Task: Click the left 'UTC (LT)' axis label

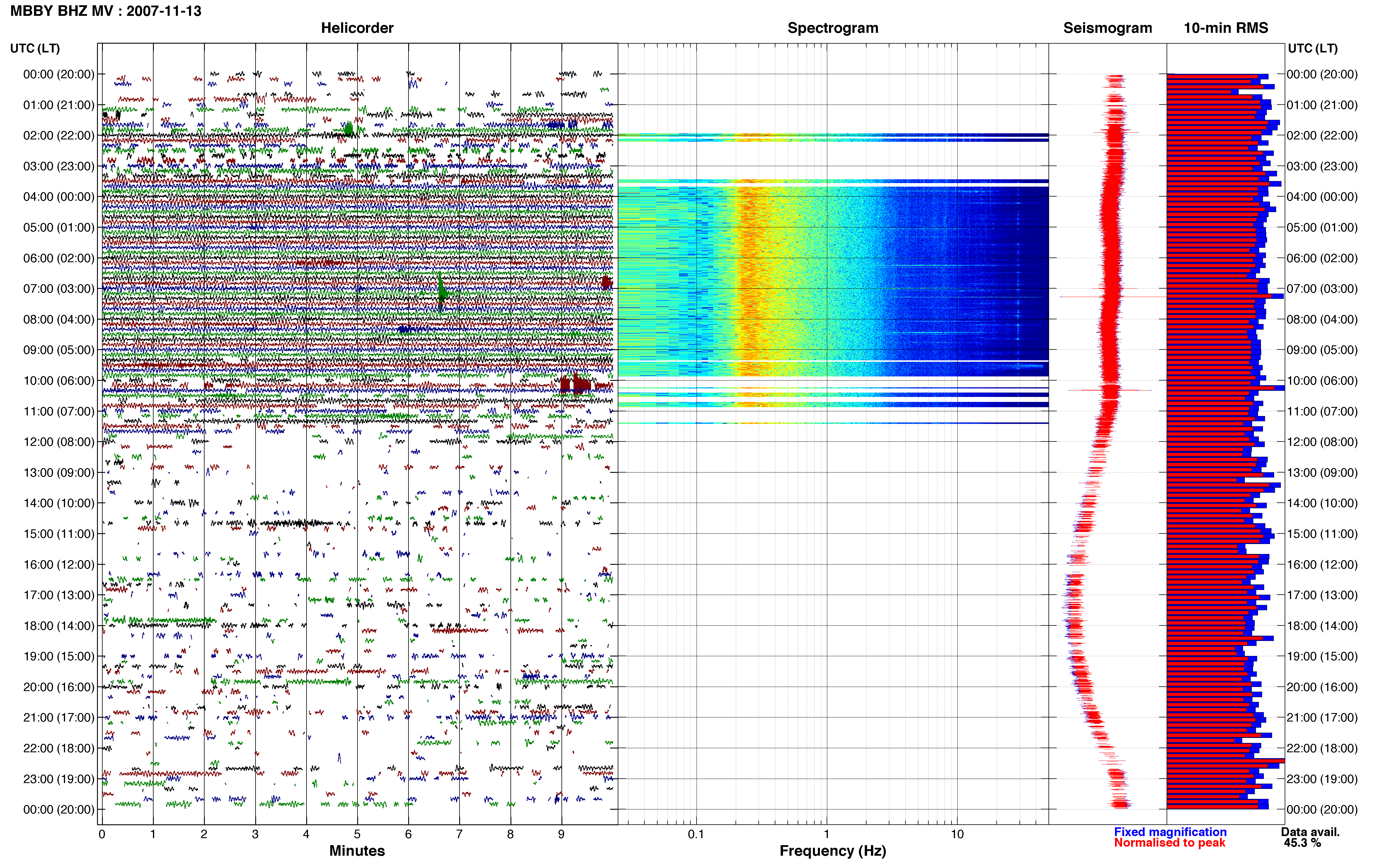Action: point(35,48)
